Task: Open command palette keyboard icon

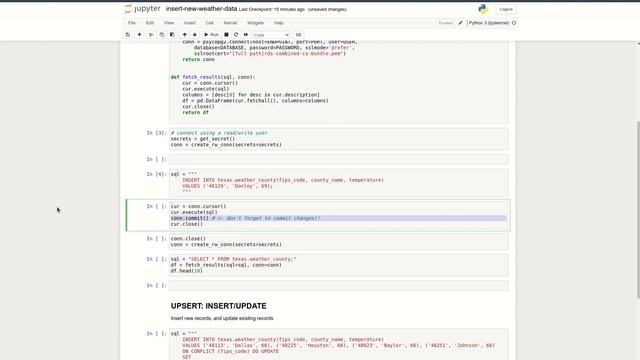Action: point(298,35)
